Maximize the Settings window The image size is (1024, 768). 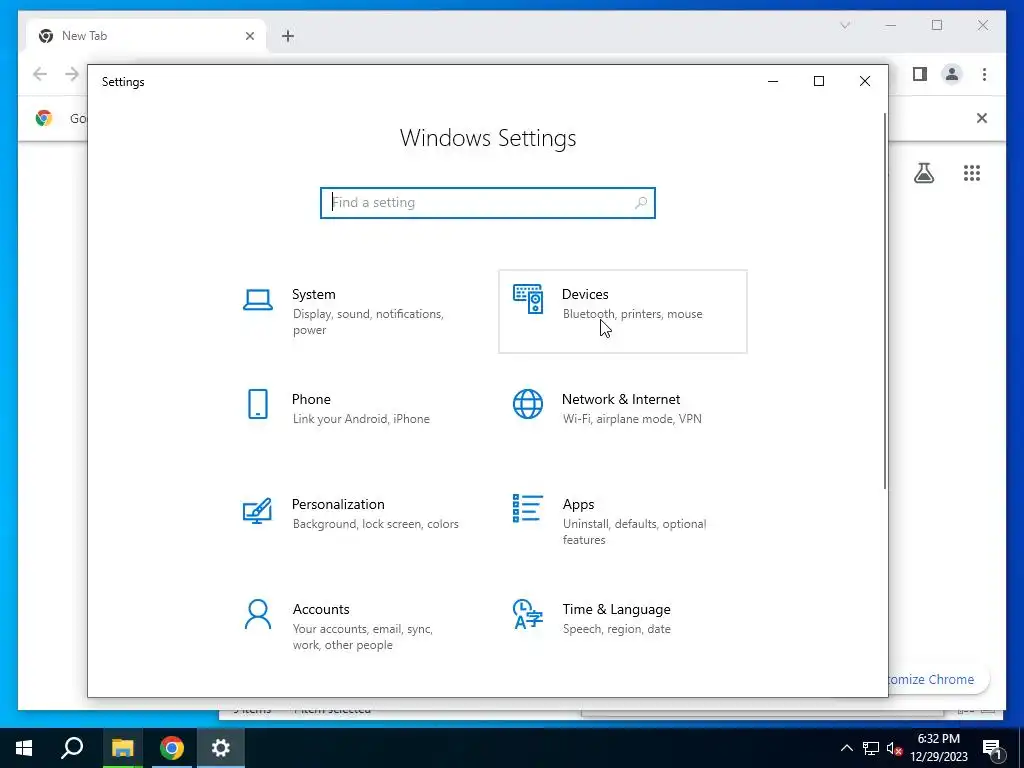coord(819,81)
